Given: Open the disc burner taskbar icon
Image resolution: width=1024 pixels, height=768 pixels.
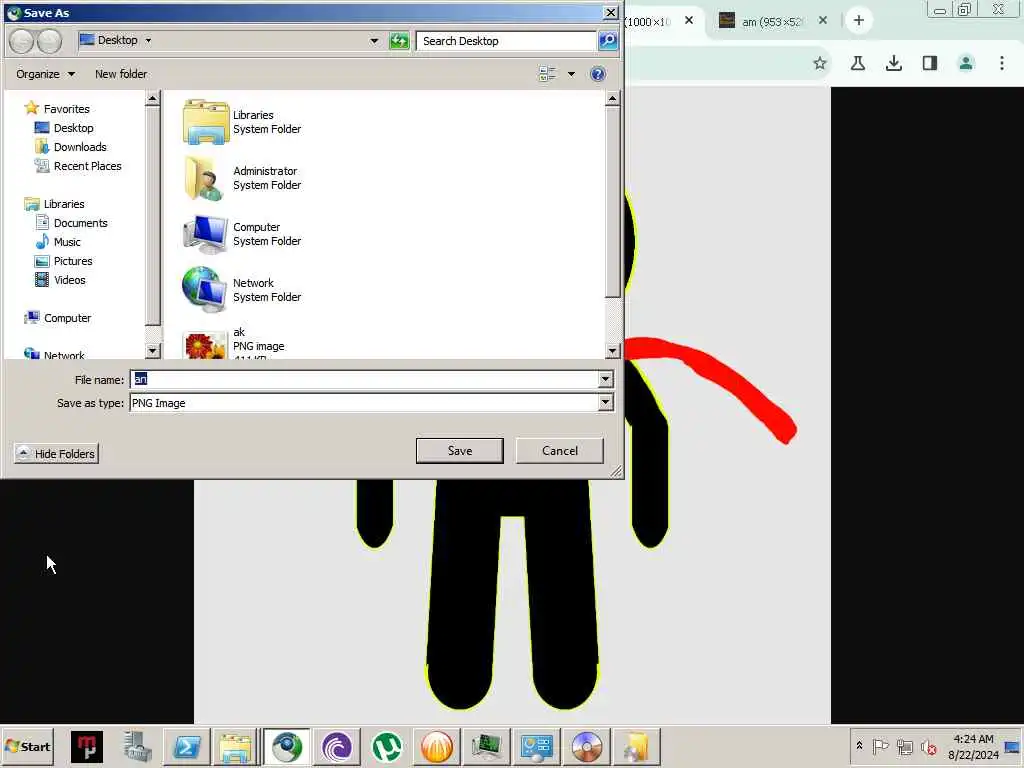Looking at the screenshot, I should (x=586, y=746).
